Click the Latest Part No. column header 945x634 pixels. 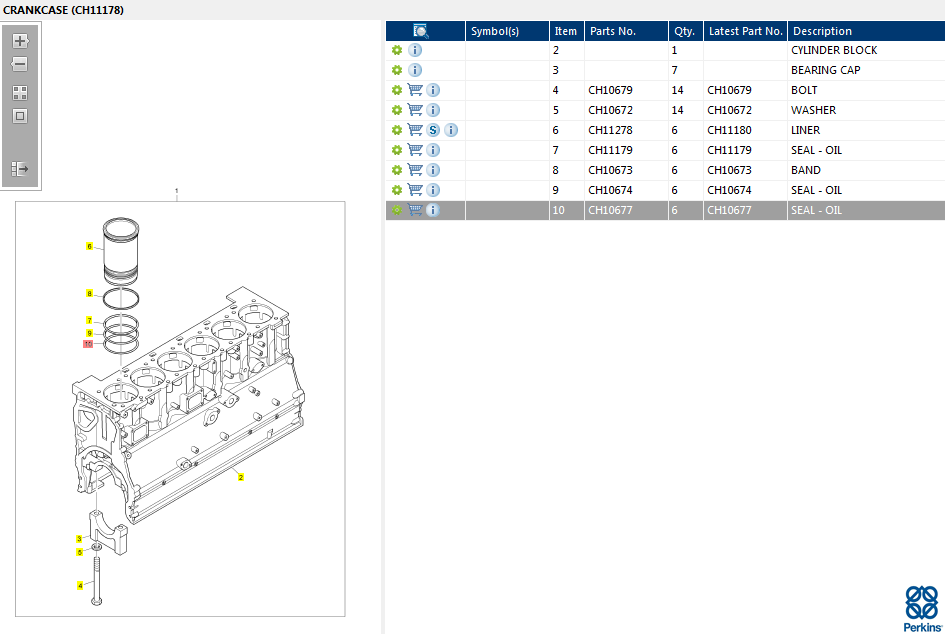point(745,31)
